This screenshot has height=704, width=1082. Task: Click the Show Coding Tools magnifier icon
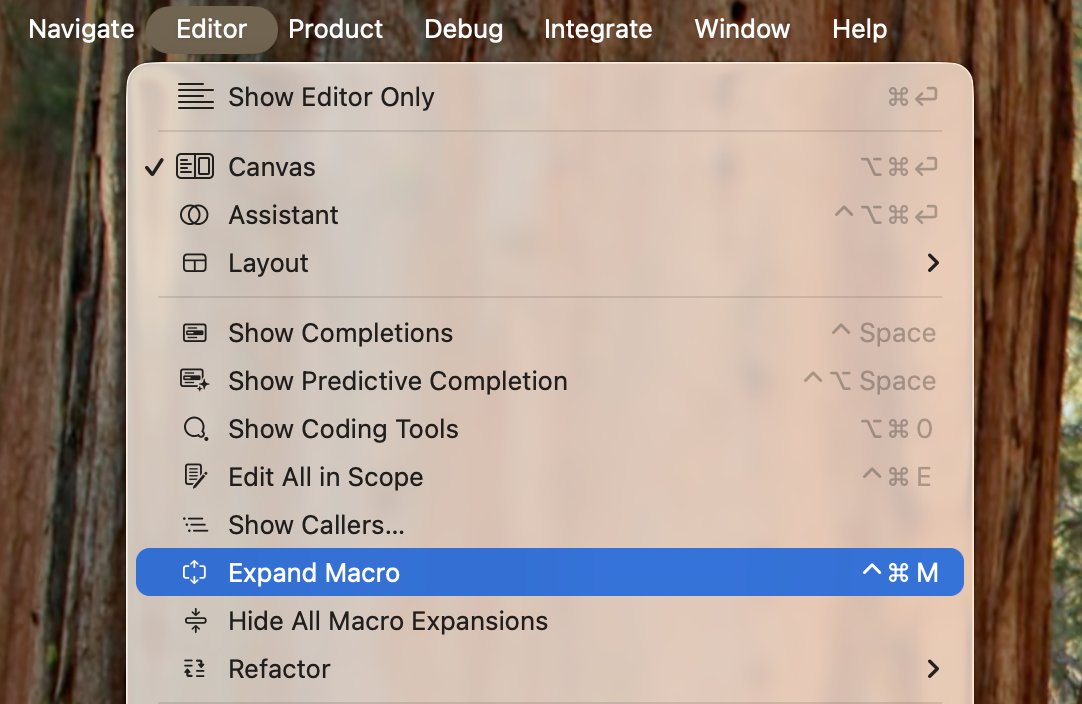pyautogui.click(x=195, y=429)
